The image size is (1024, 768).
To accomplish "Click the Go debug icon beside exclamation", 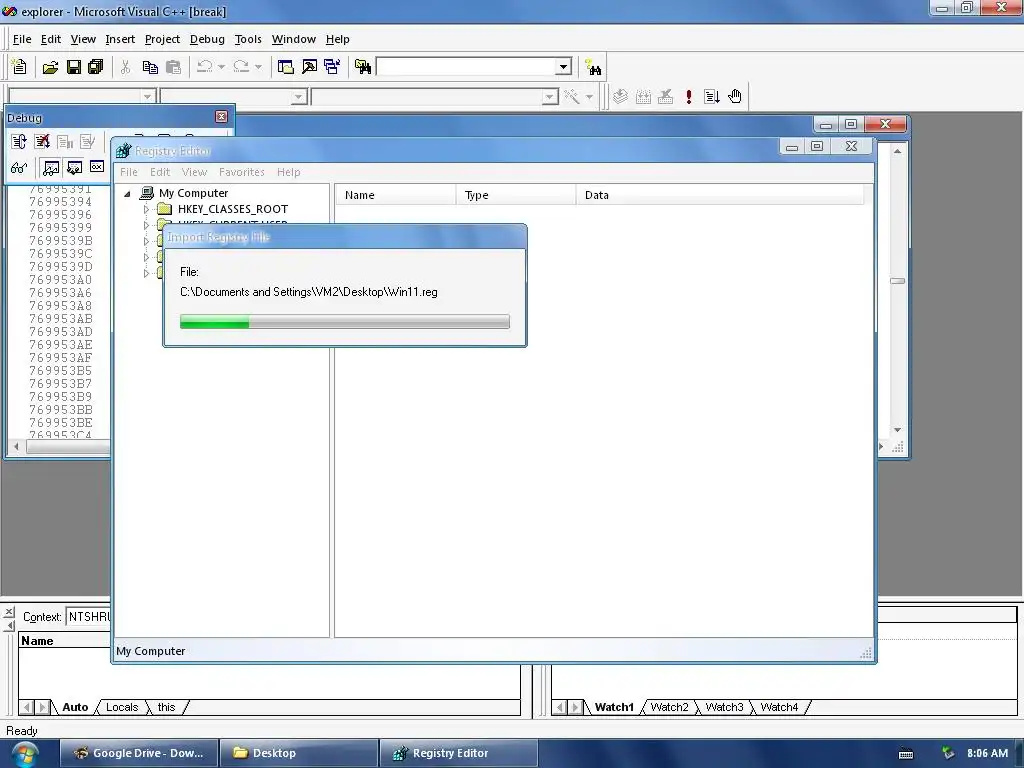I will pyautogui.click(x=712, y=97).
